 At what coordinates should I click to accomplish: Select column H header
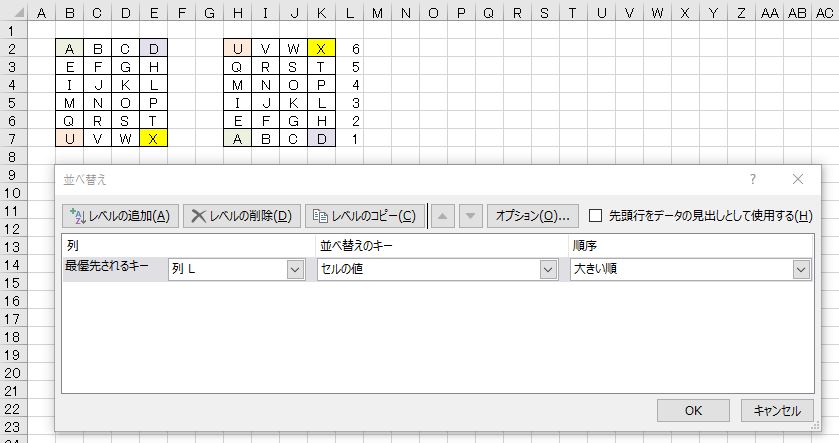[x=238, y=13]
